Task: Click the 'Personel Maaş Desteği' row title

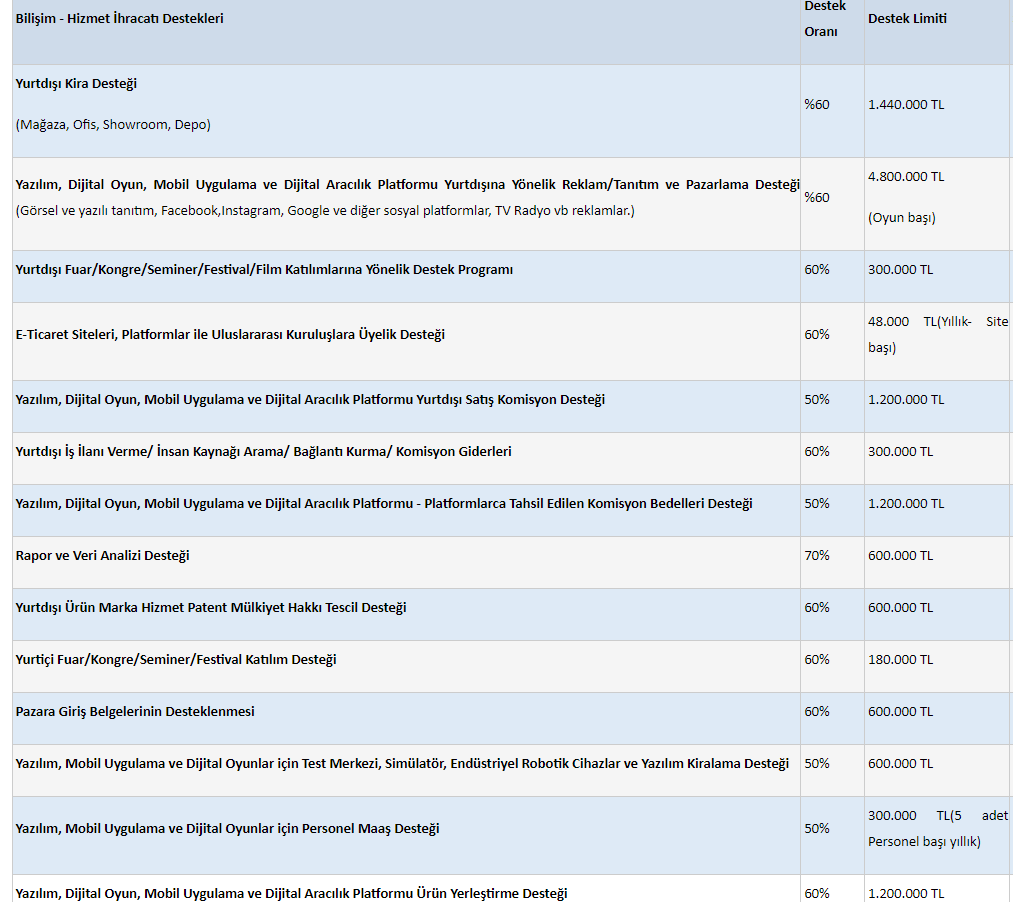Action: point(227,829)
